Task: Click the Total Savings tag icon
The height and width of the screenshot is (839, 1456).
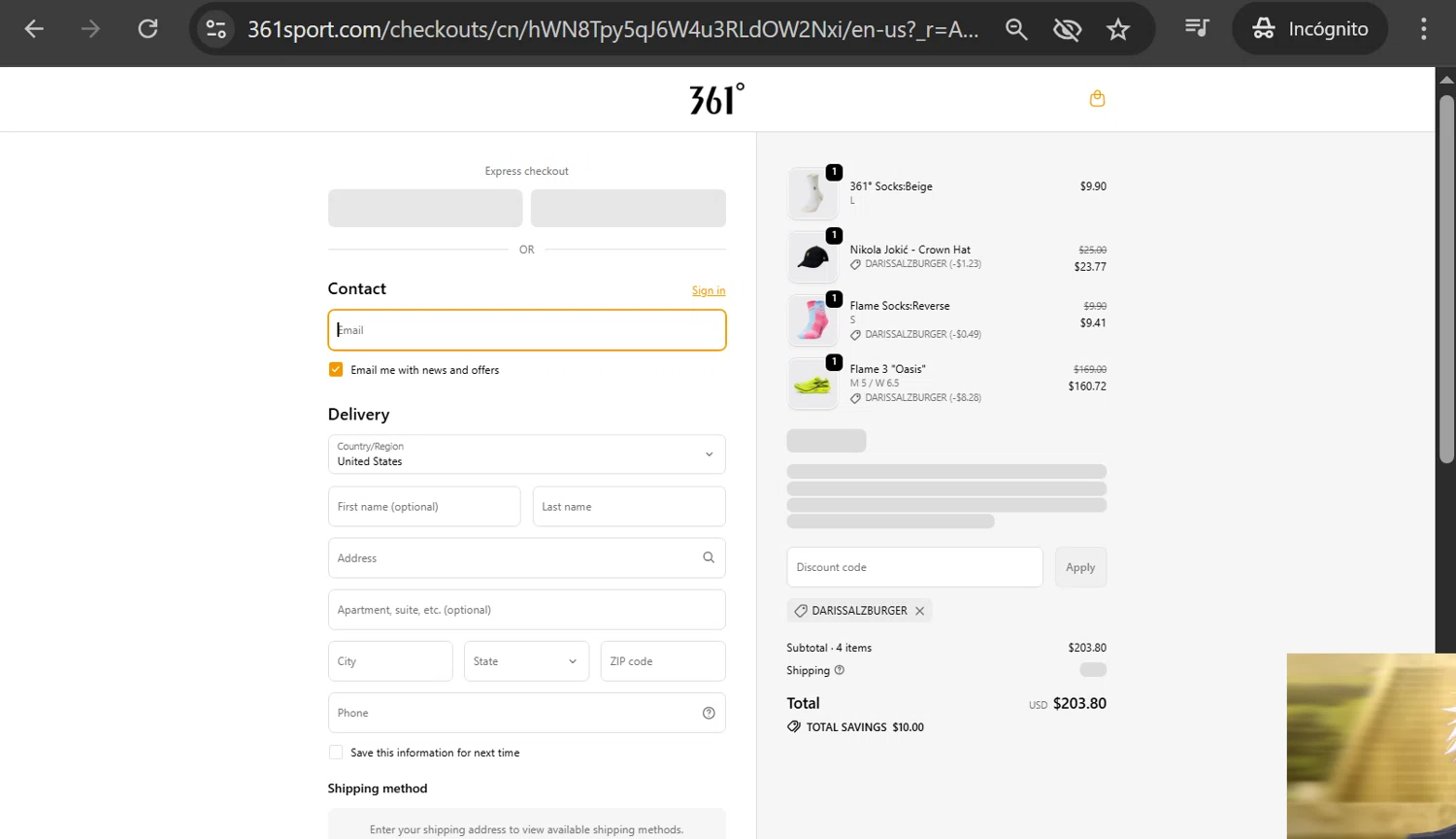Action: tap(794, 726)
